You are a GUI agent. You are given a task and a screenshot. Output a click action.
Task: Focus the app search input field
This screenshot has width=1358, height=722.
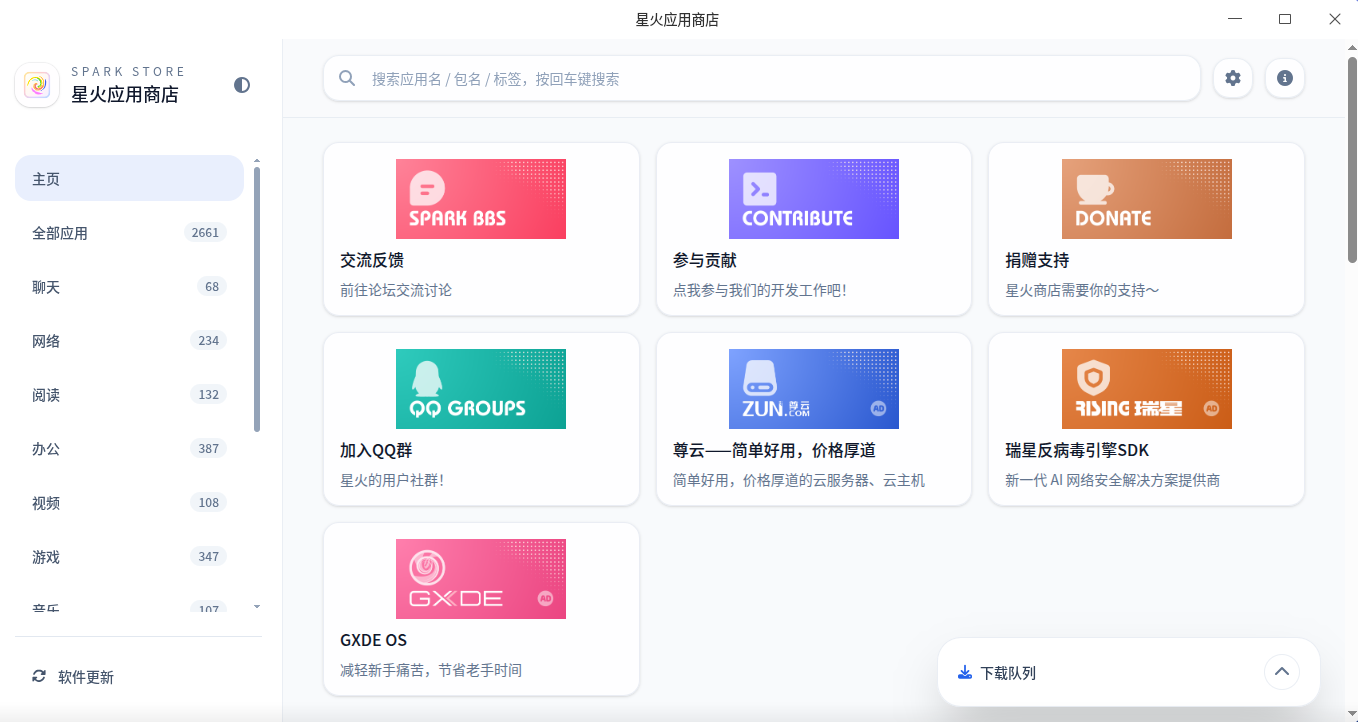[762, 78]
